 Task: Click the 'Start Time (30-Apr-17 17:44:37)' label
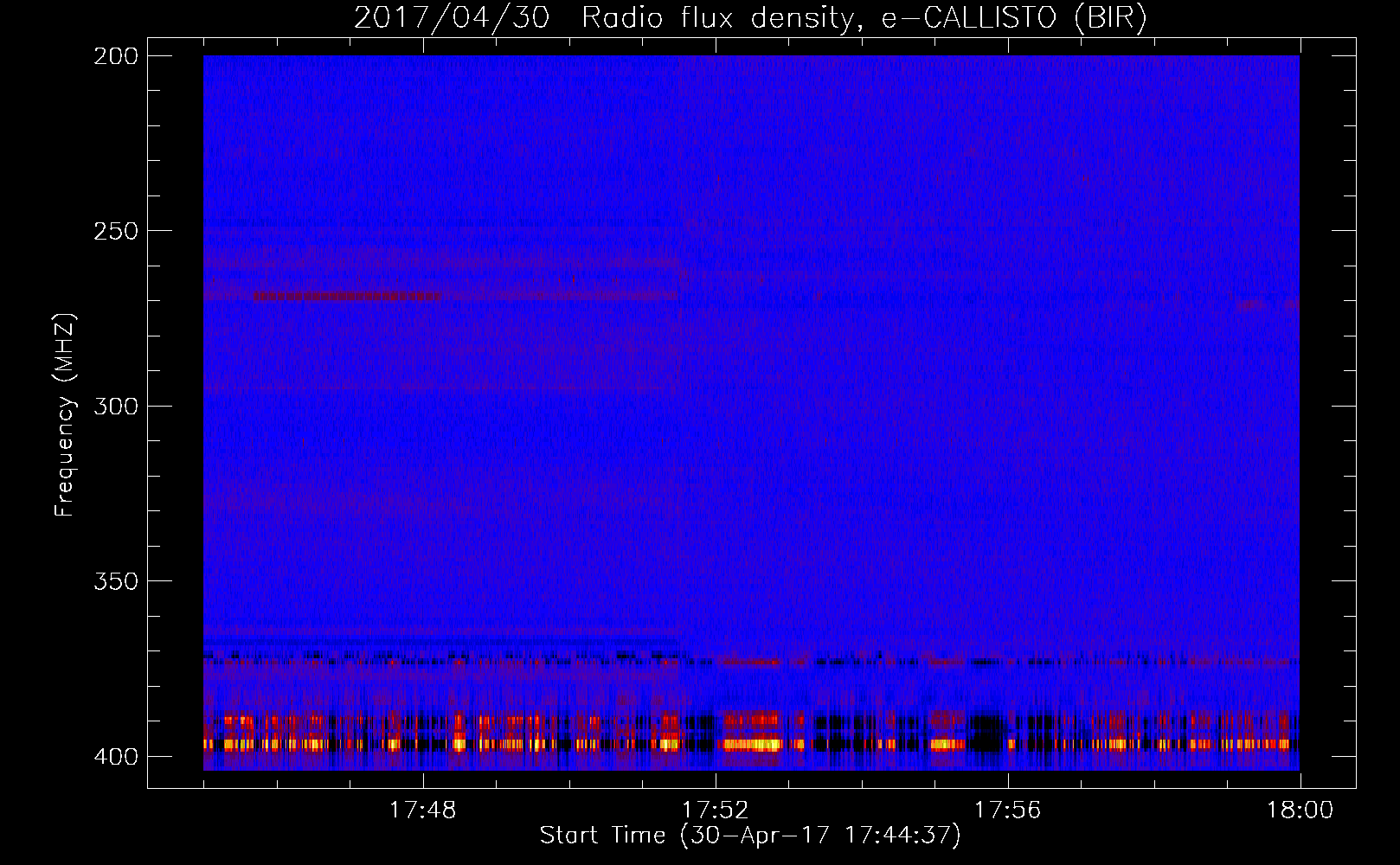click(750, 836)
